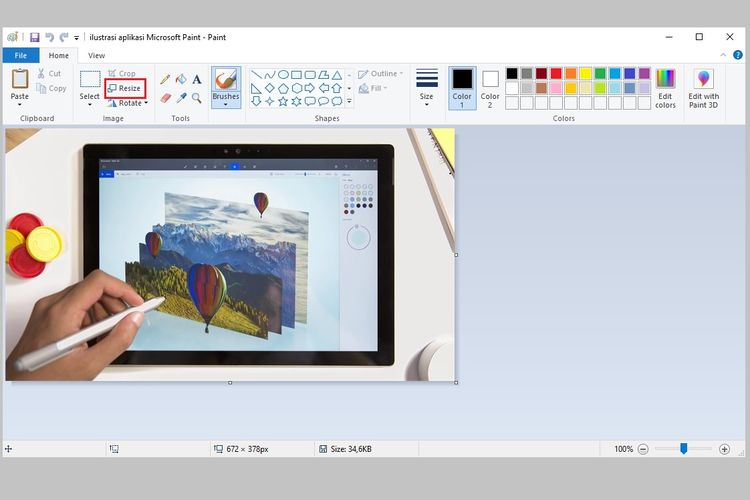Choose the Rounded rectangle shape

[x=310, y=75]
